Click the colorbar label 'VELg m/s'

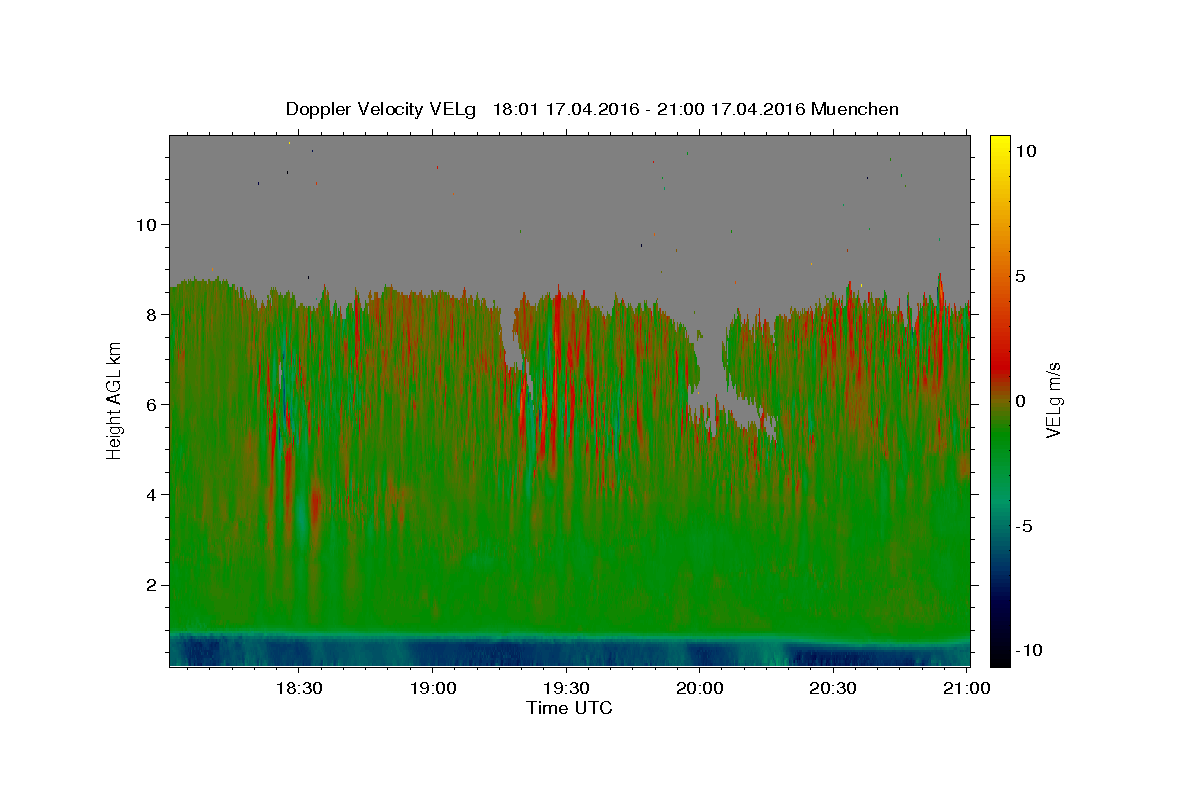pos(1053,400)
